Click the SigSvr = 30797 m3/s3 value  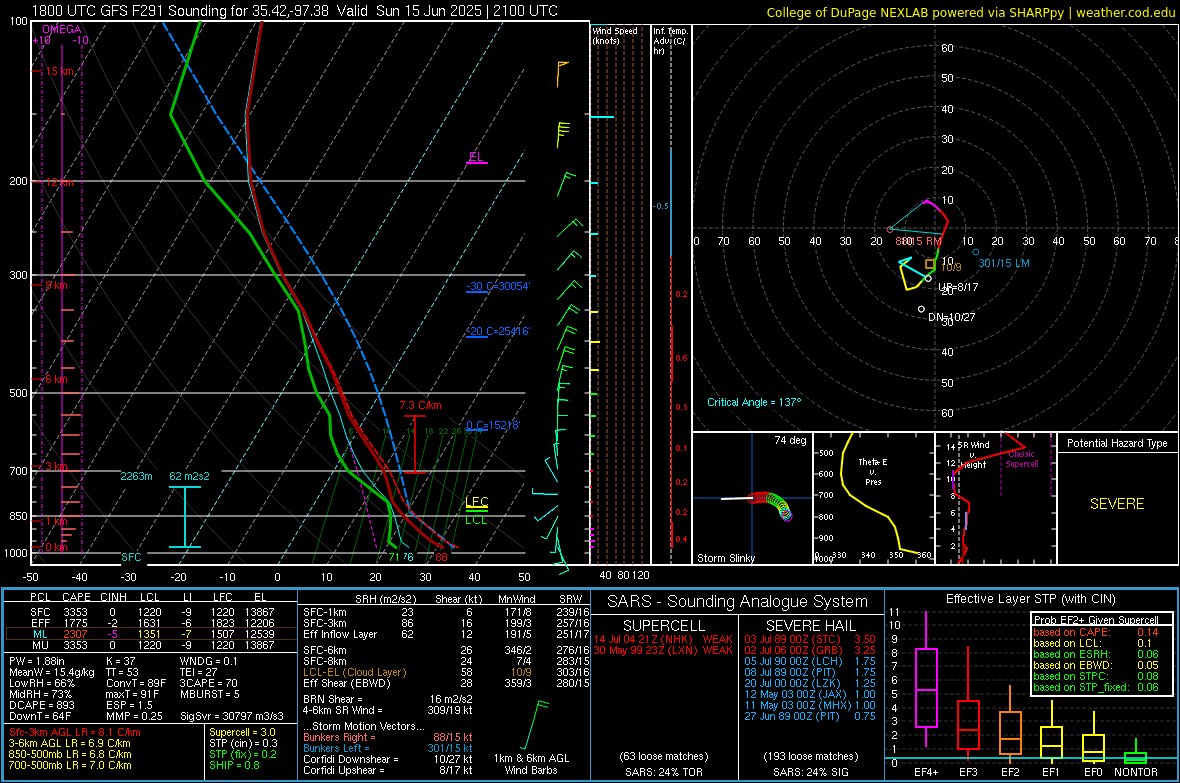(232, 717)
